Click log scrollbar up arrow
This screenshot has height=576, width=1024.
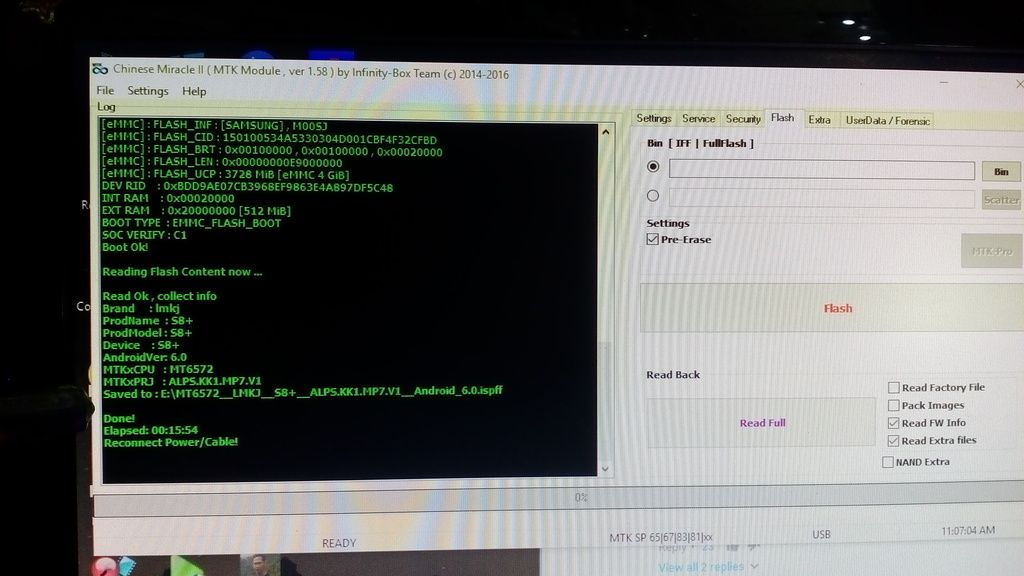tap(605, 130)
